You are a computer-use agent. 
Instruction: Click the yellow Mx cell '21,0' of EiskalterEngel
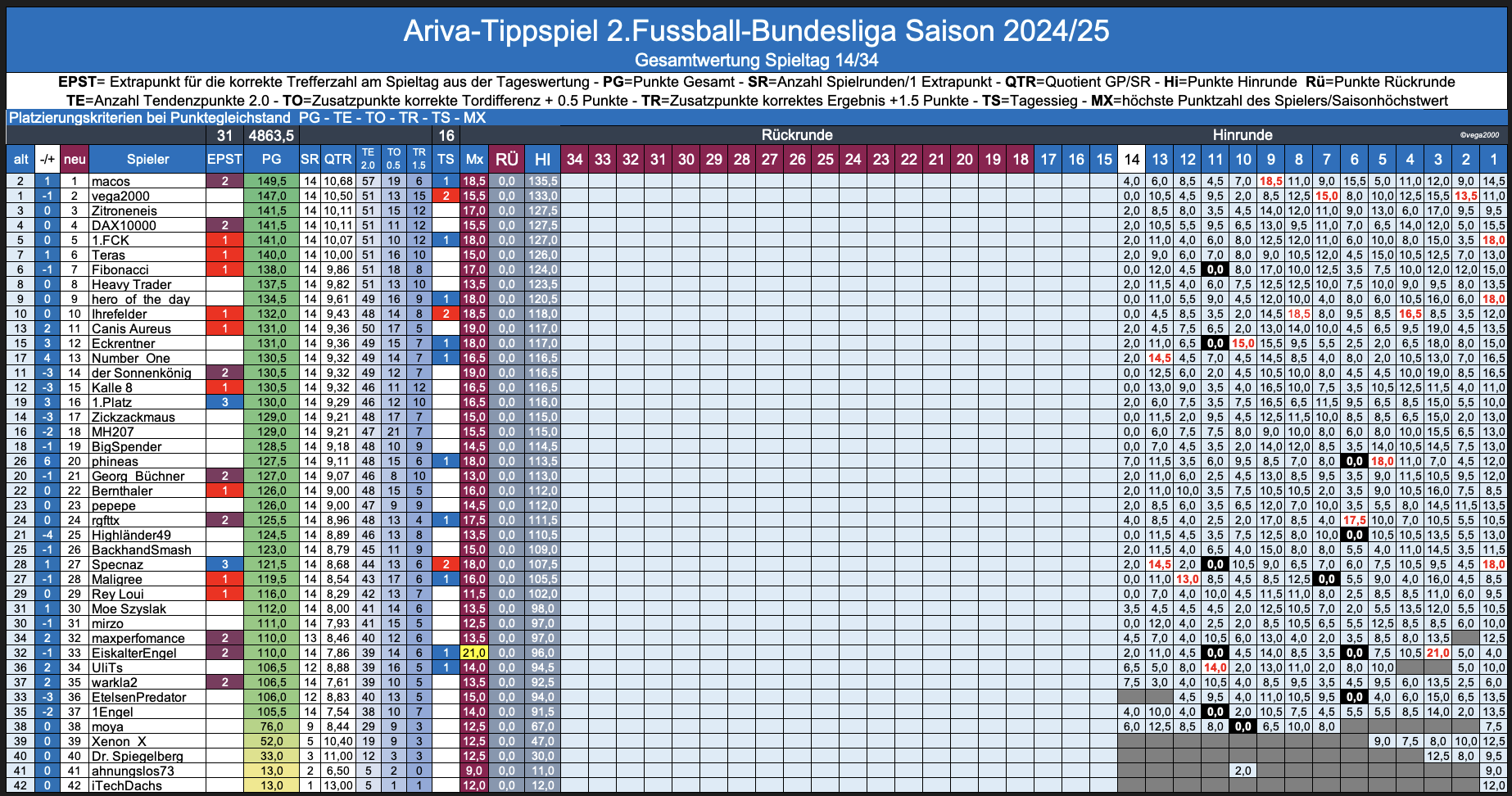[474, 653]
